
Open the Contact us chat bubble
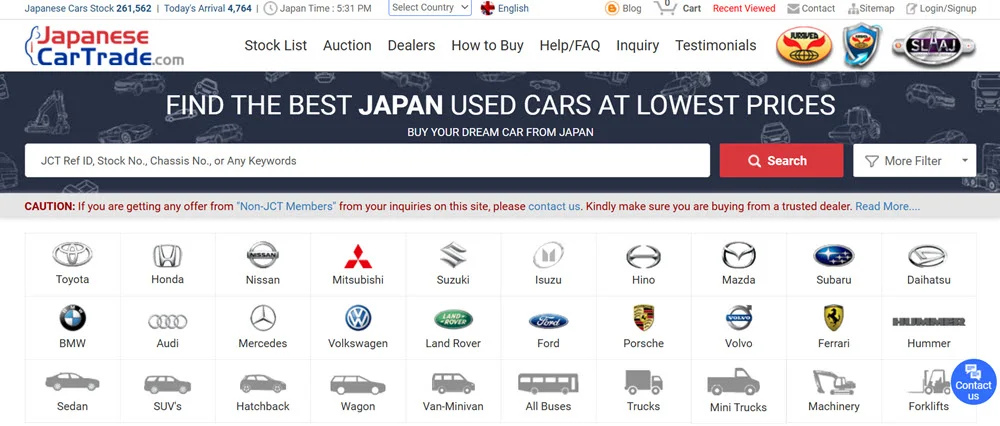(973, 383)
